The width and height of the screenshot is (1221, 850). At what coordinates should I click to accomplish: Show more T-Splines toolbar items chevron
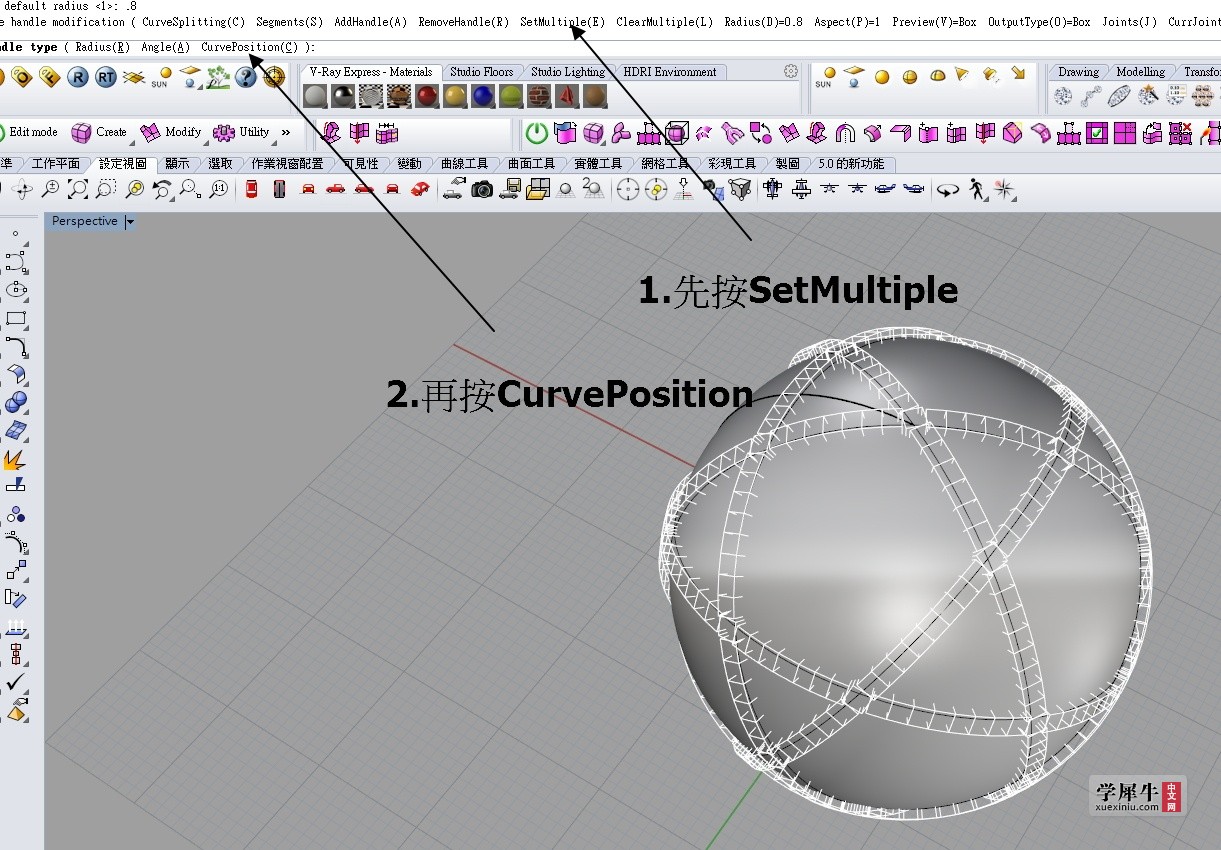point(286,132)
